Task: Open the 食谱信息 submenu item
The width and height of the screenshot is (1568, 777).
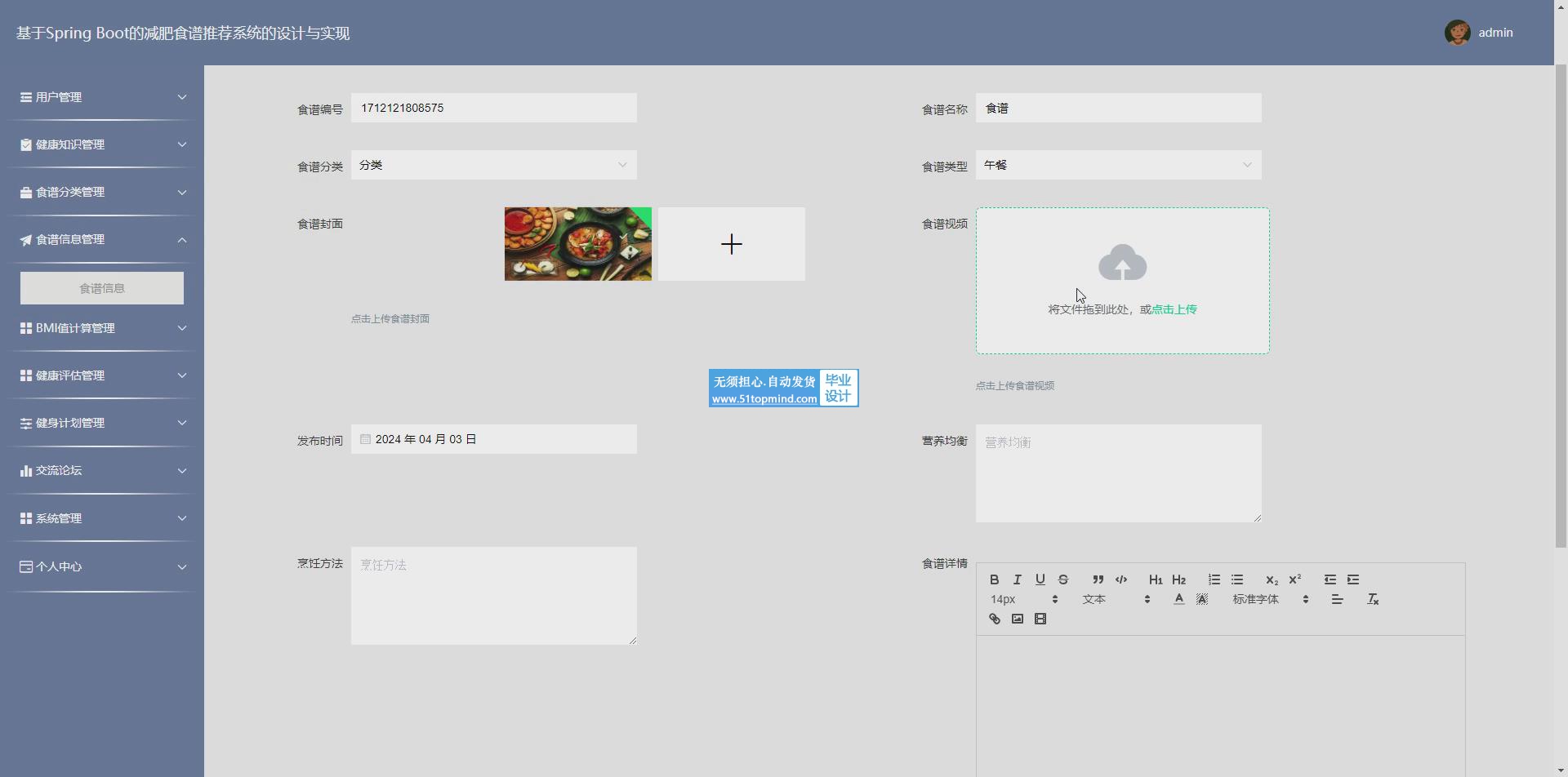Action: pyautogui.click(x=102, y=288)
